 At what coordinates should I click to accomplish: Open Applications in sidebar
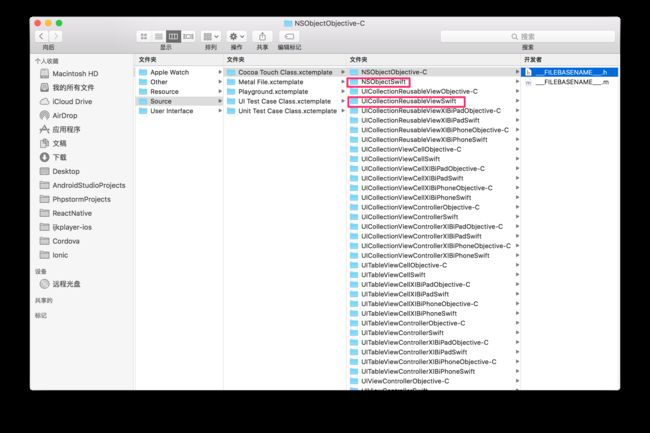tap(60, 129)
